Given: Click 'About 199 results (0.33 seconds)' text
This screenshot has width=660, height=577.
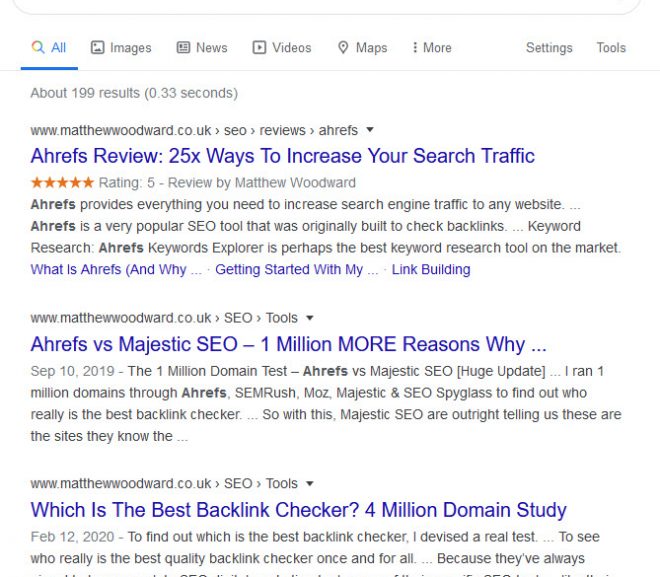Looking at the screenshot, I should pyautogui.click(x=134, y=93).
